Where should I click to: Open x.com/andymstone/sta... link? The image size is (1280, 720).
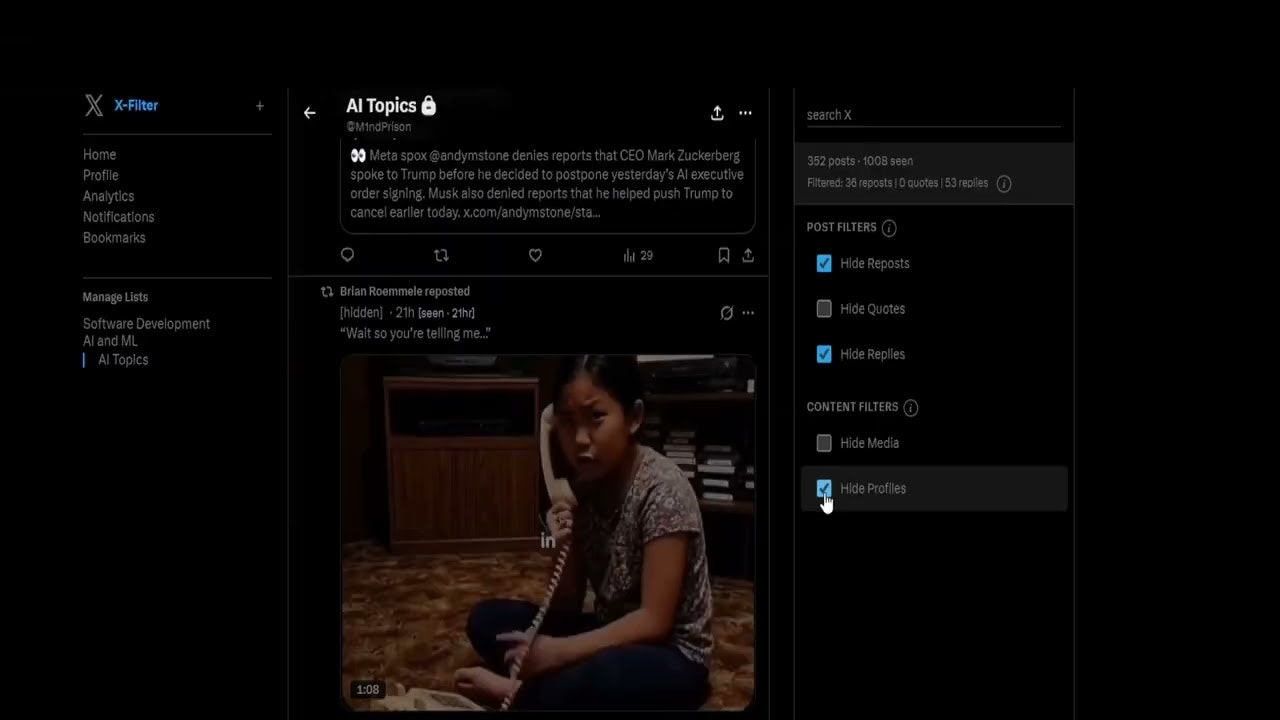pyautogui.click(x=531, y=213)
